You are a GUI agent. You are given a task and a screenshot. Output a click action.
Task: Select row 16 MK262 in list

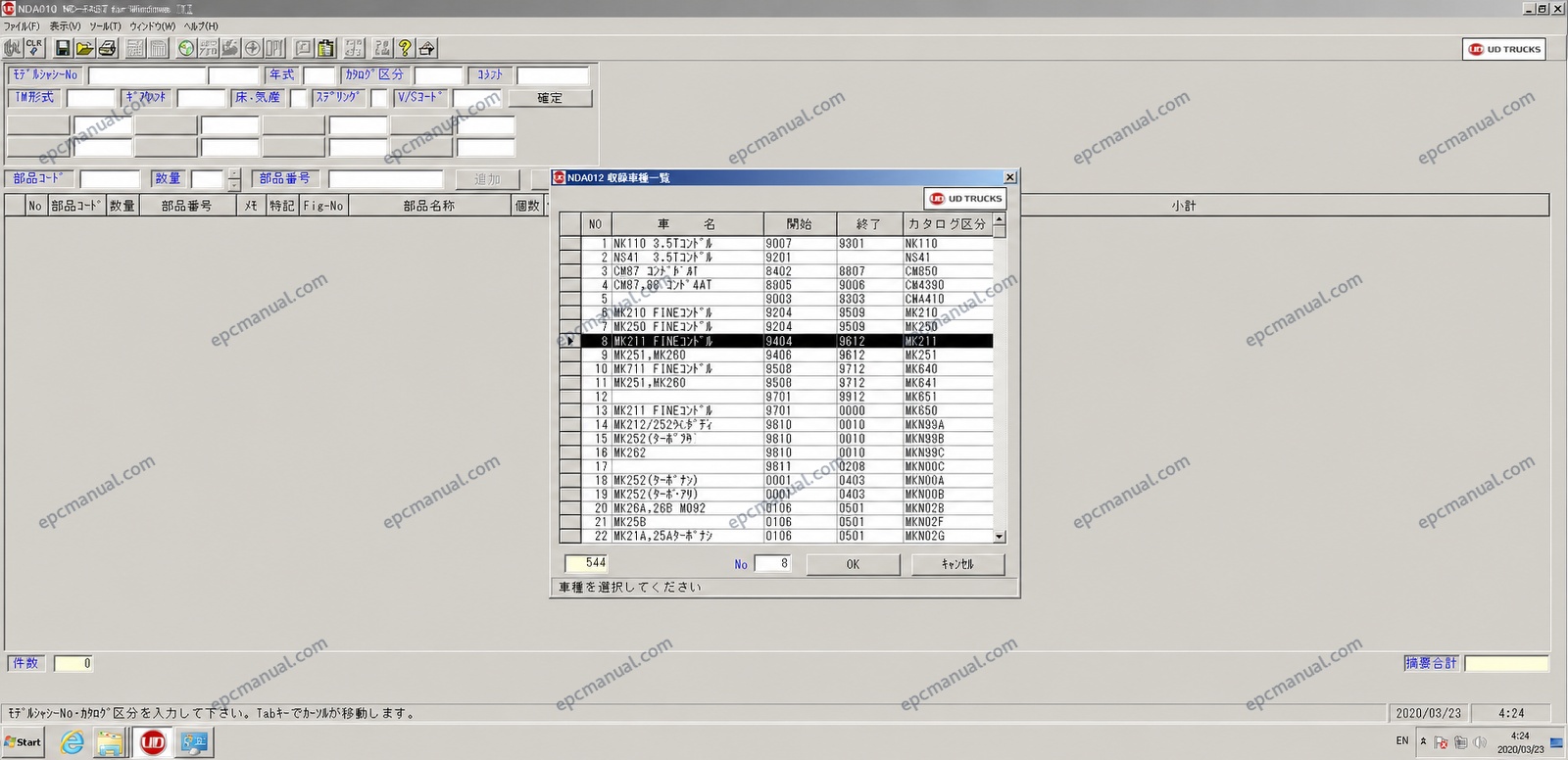(x=786, y=452)
